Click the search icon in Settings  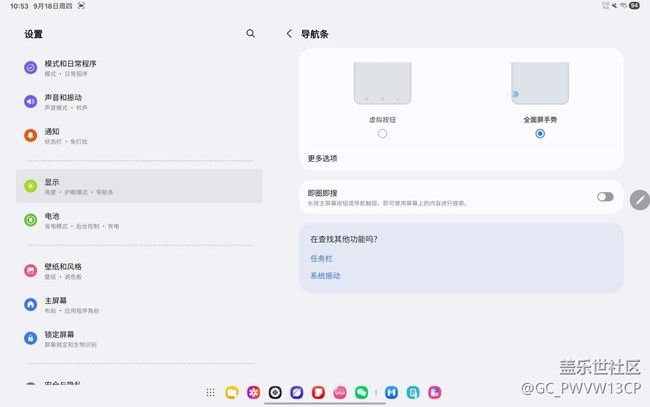[x=250, y=34]
